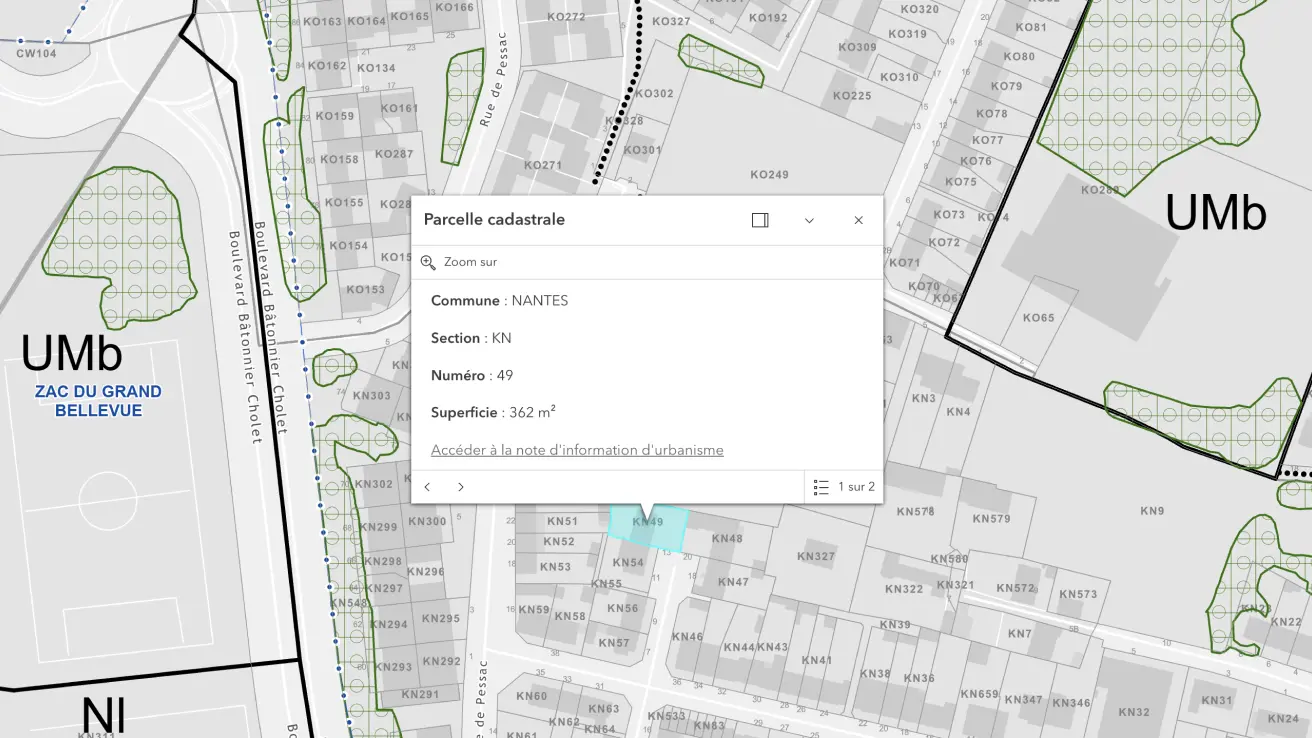Select parcel KO271 on the map
Image resolution: width=1312 pixels, height=738 pixels.
coord(543,165)
